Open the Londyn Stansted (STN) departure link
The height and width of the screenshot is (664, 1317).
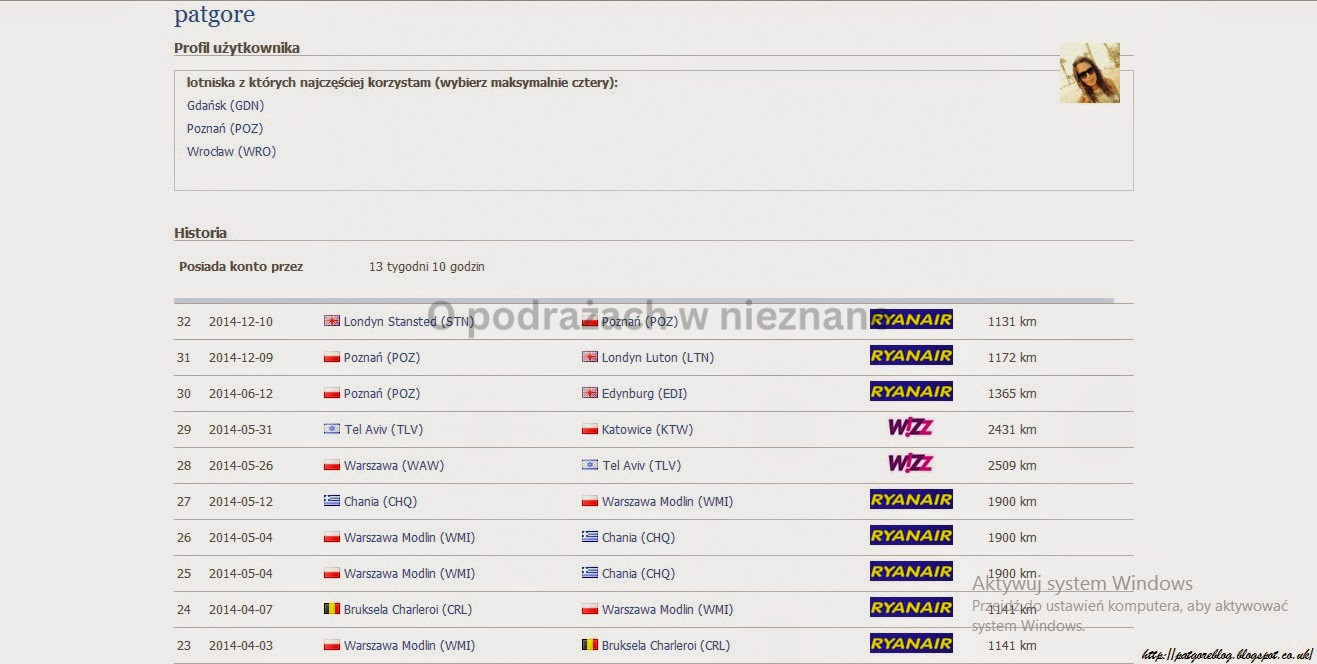(408, 322)
